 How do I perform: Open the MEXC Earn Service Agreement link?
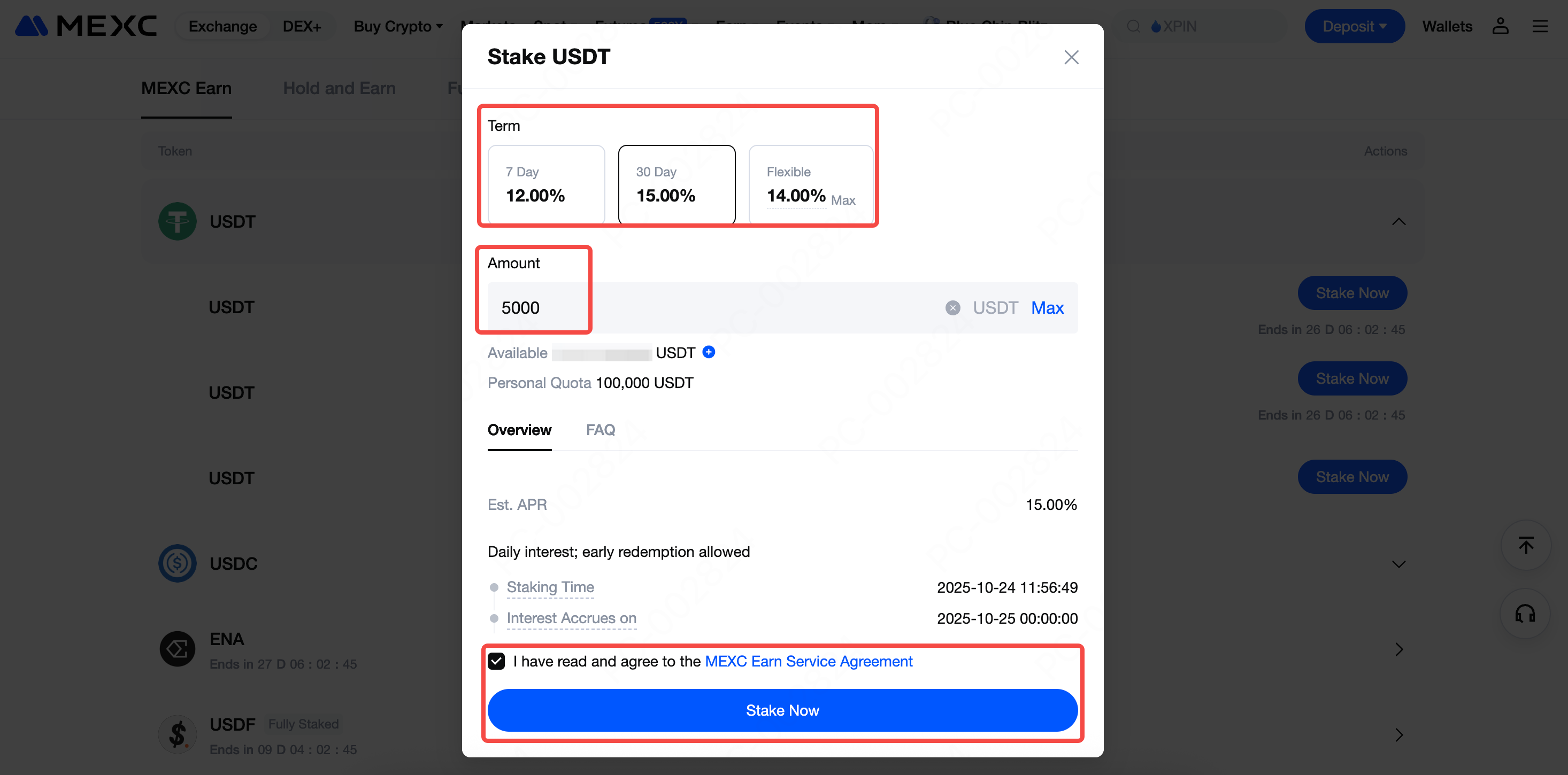[x=809, y=661]
